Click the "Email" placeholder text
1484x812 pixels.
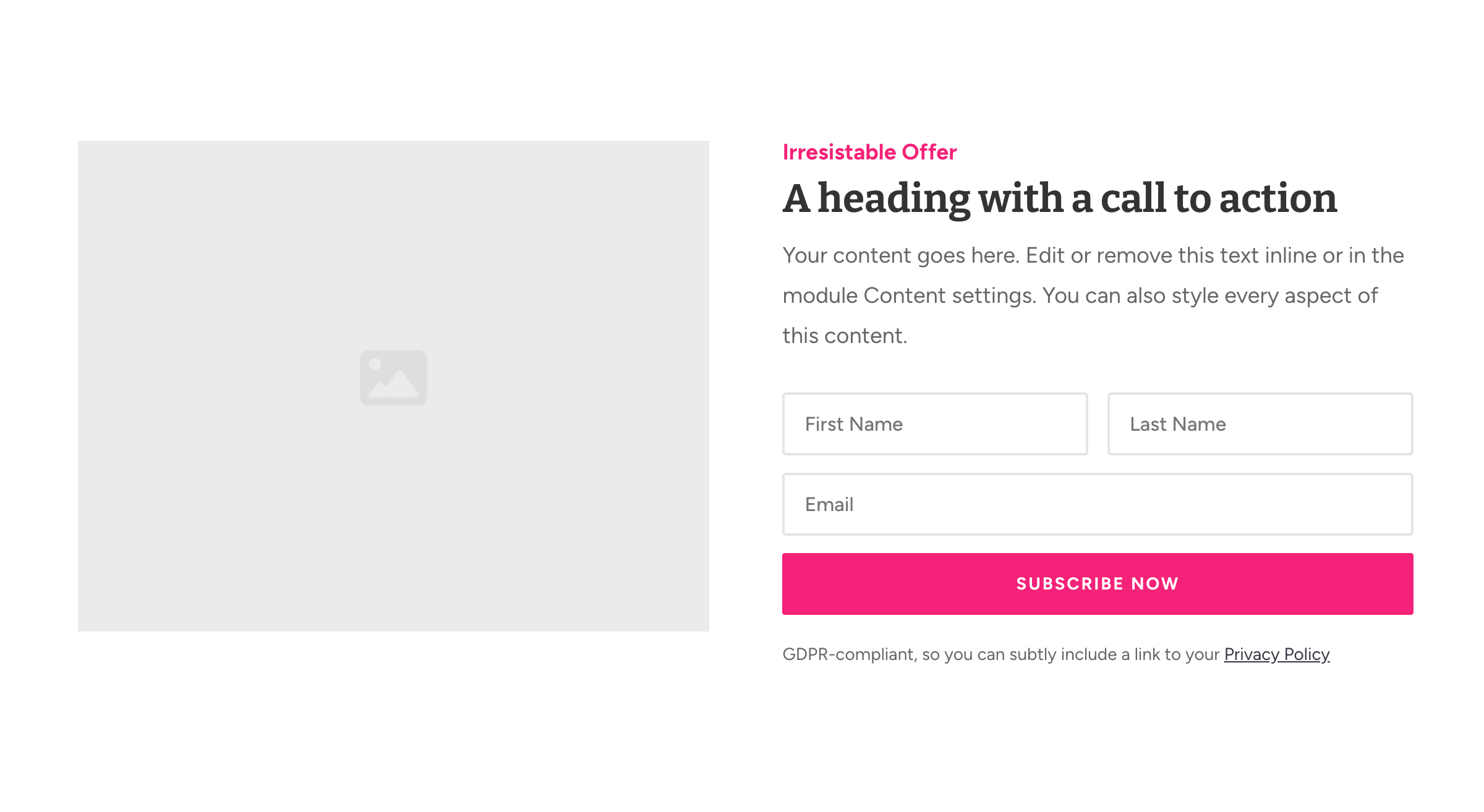[829, 505]
